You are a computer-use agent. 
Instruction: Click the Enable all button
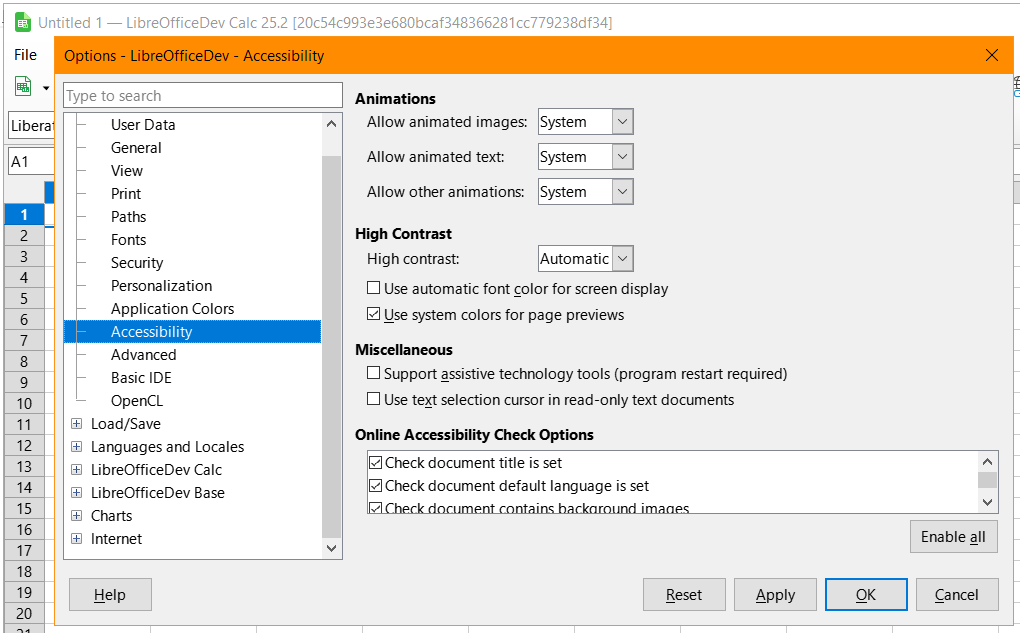point(954,537)
